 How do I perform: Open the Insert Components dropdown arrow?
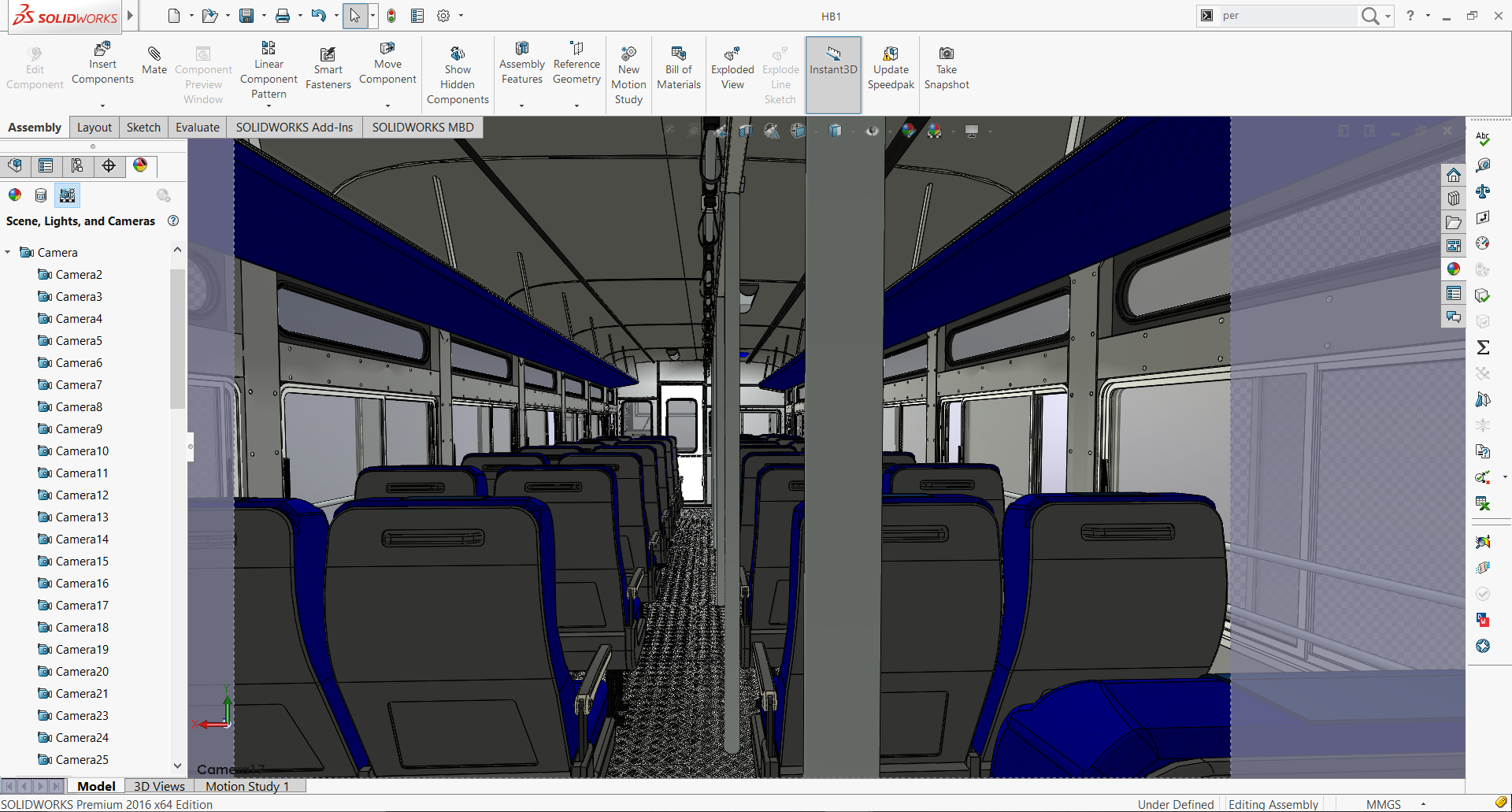[102, 106]
